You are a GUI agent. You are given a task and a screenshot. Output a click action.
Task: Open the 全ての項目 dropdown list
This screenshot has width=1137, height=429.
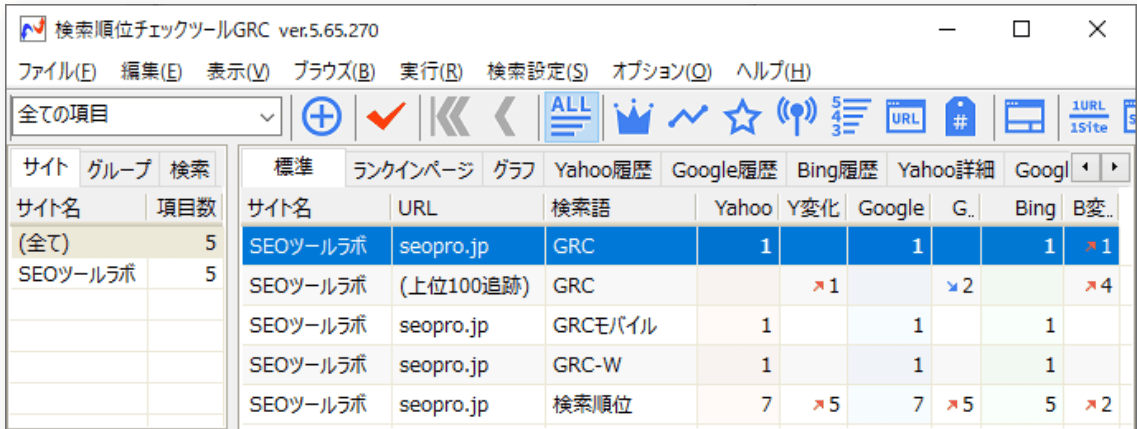coord(267,116)
